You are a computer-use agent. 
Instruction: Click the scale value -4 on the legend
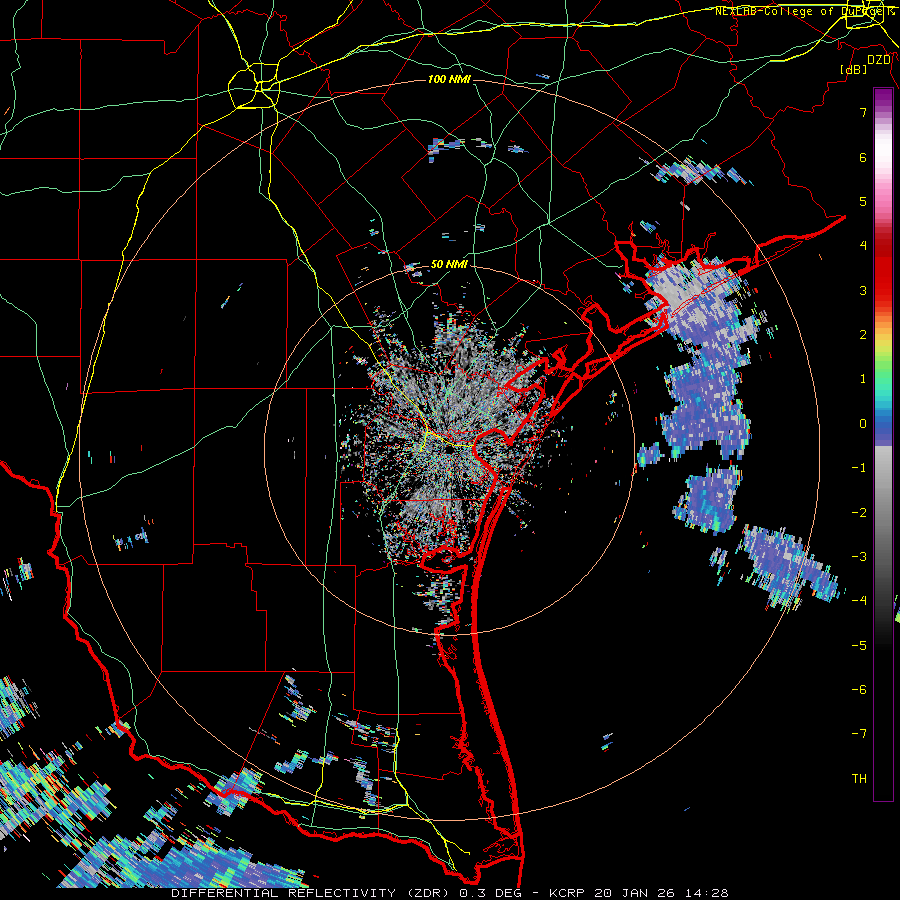coord(859,600)
